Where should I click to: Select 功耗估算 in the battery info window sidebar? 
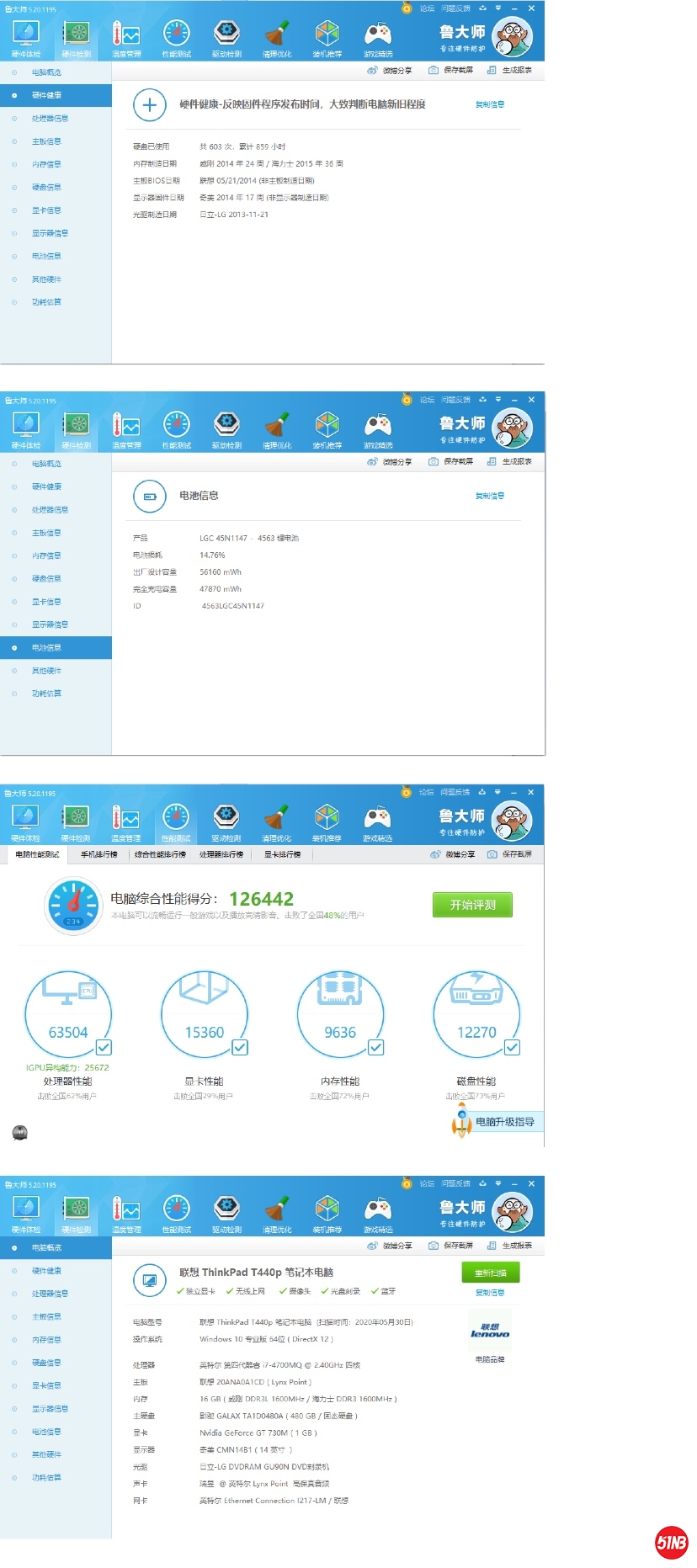pyautogui.click(x=46, y=694)
